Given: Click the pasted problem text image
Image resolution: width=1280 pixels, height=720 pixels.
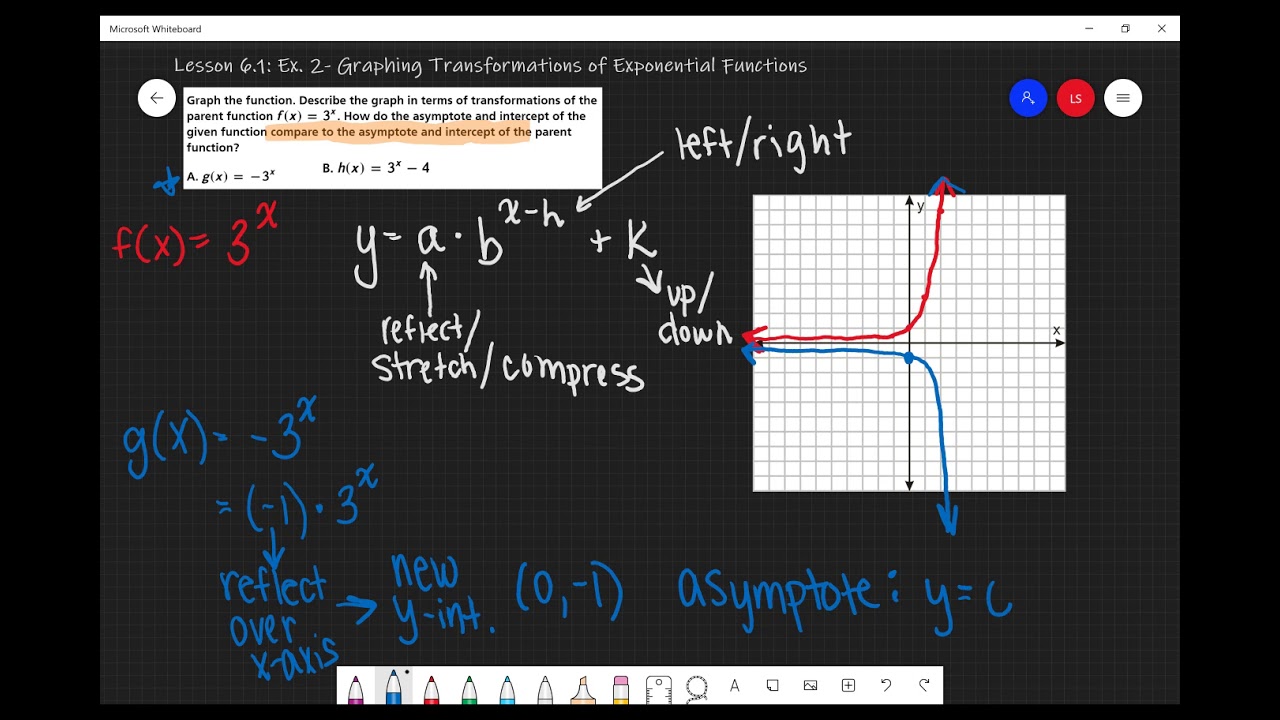Looking at the screenshot, I should click(x=393, y=138).
